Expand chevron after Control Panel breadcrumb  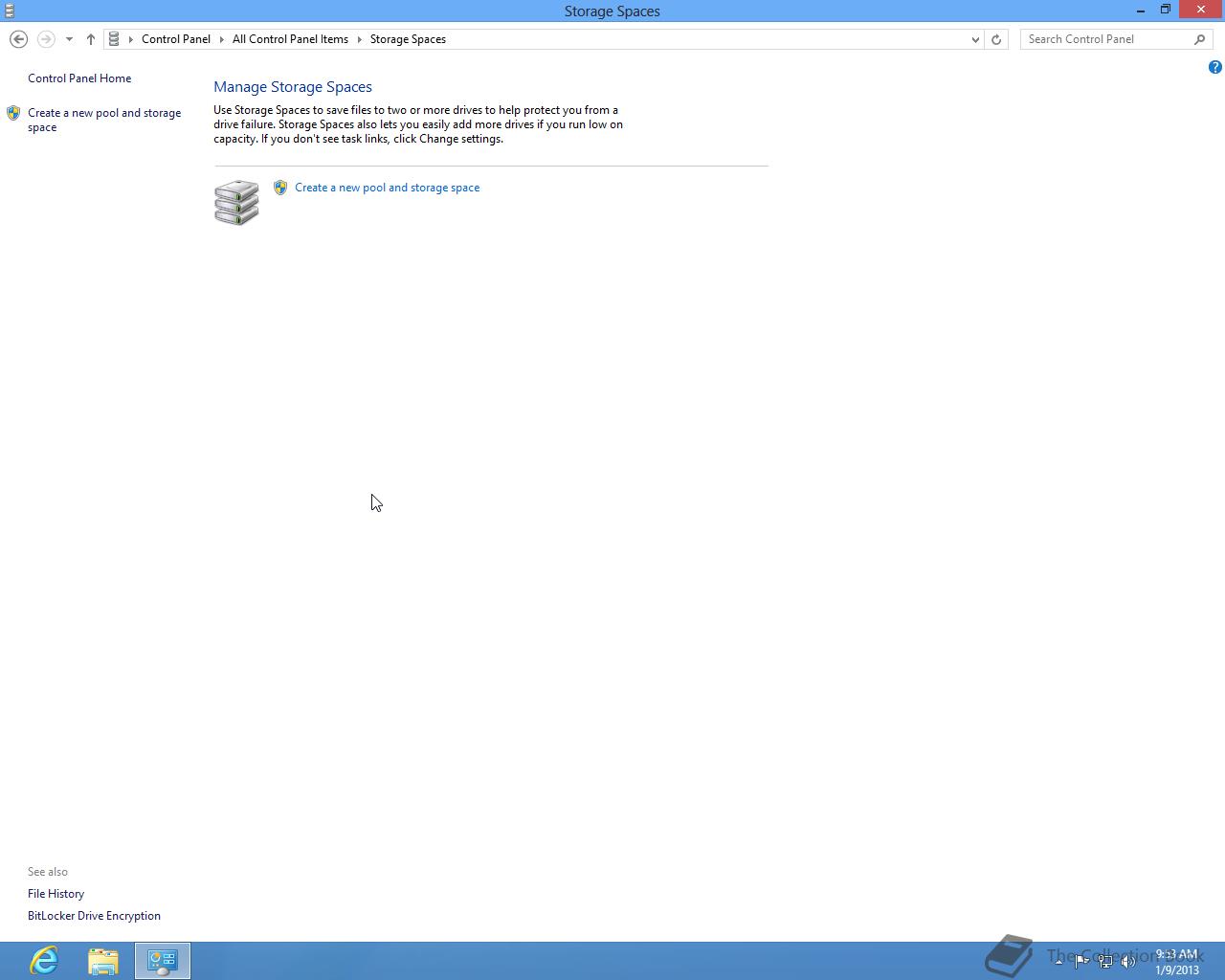222,39
